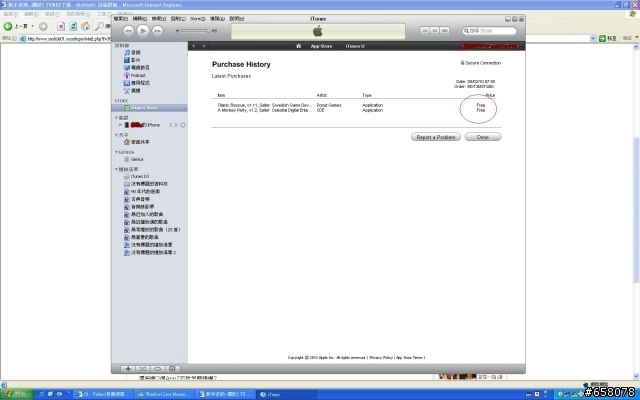Open the last iTunes menu (Help)
Screen dimensions: 640x400
coord(237,19)
